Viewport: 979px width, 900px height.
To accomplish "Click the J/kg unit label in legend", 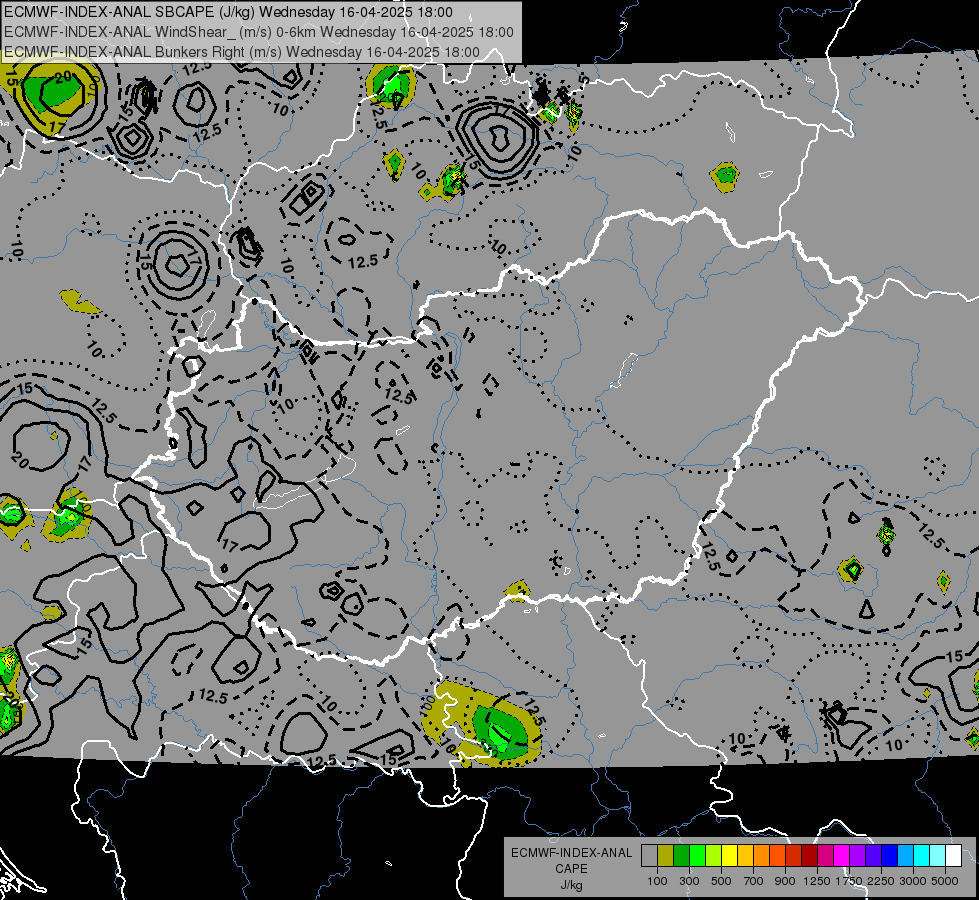I will 571,885.
